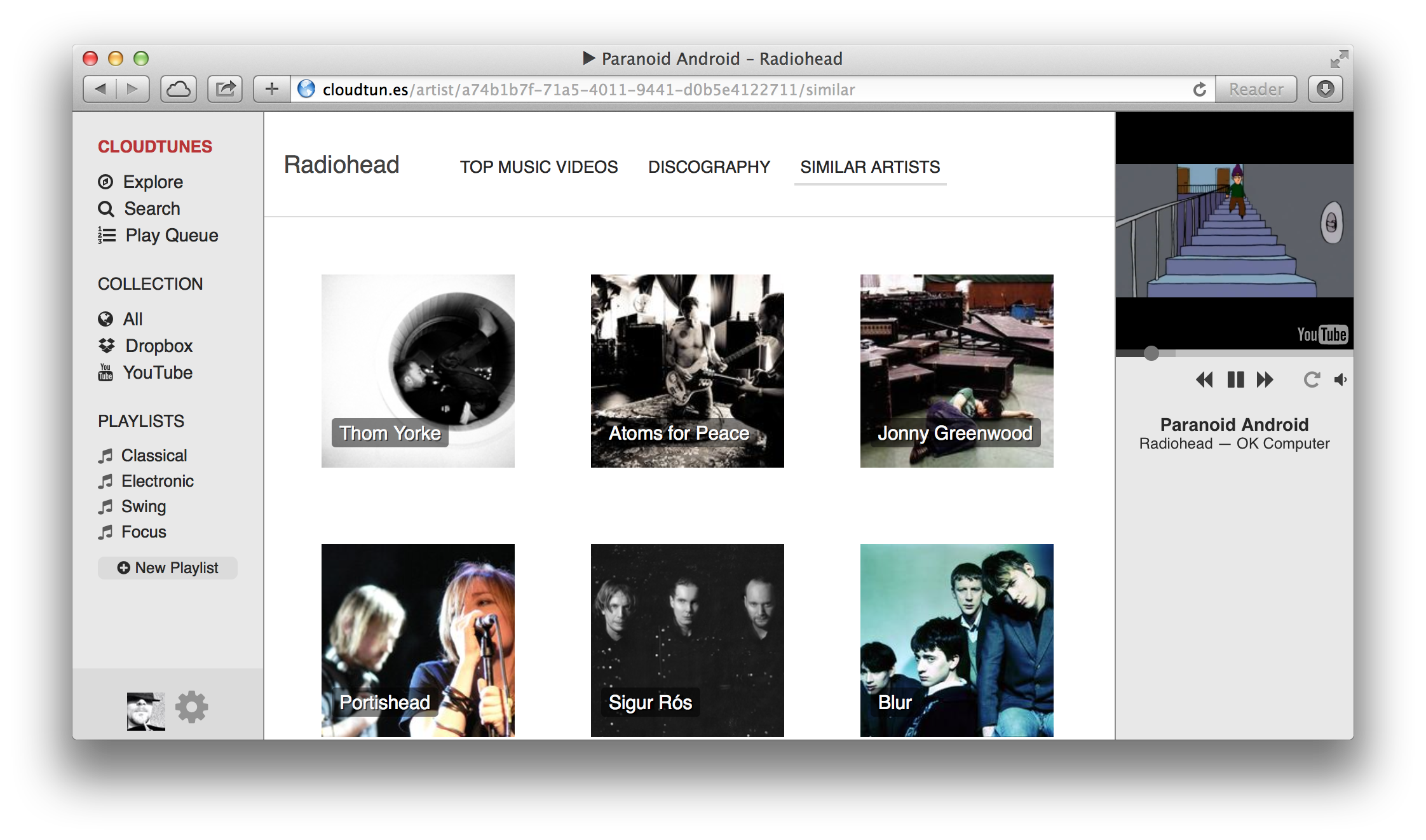Image resolution: width=1426 pixels, height=840 pixels.
Task: Switch to TOP MUSIC VIDEOS tab
Action: coord(540,167)
